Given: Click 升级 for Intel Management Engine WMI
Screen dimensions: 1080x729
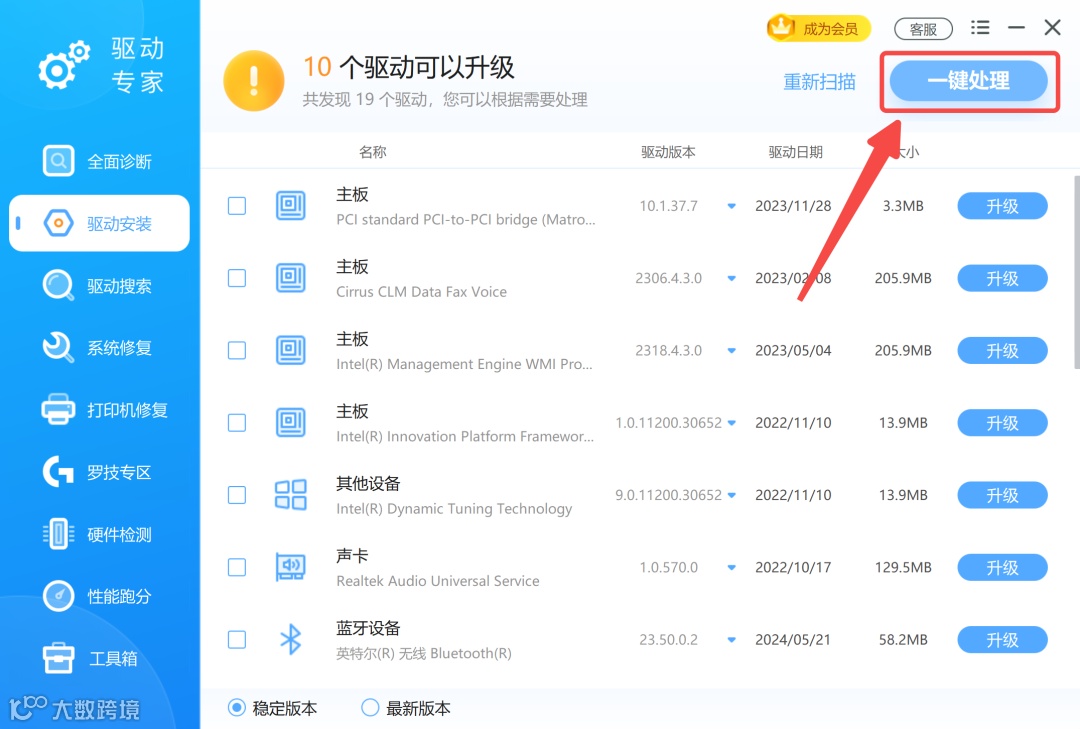Looking at the screenshot, I should click(x=1002, y=350).
